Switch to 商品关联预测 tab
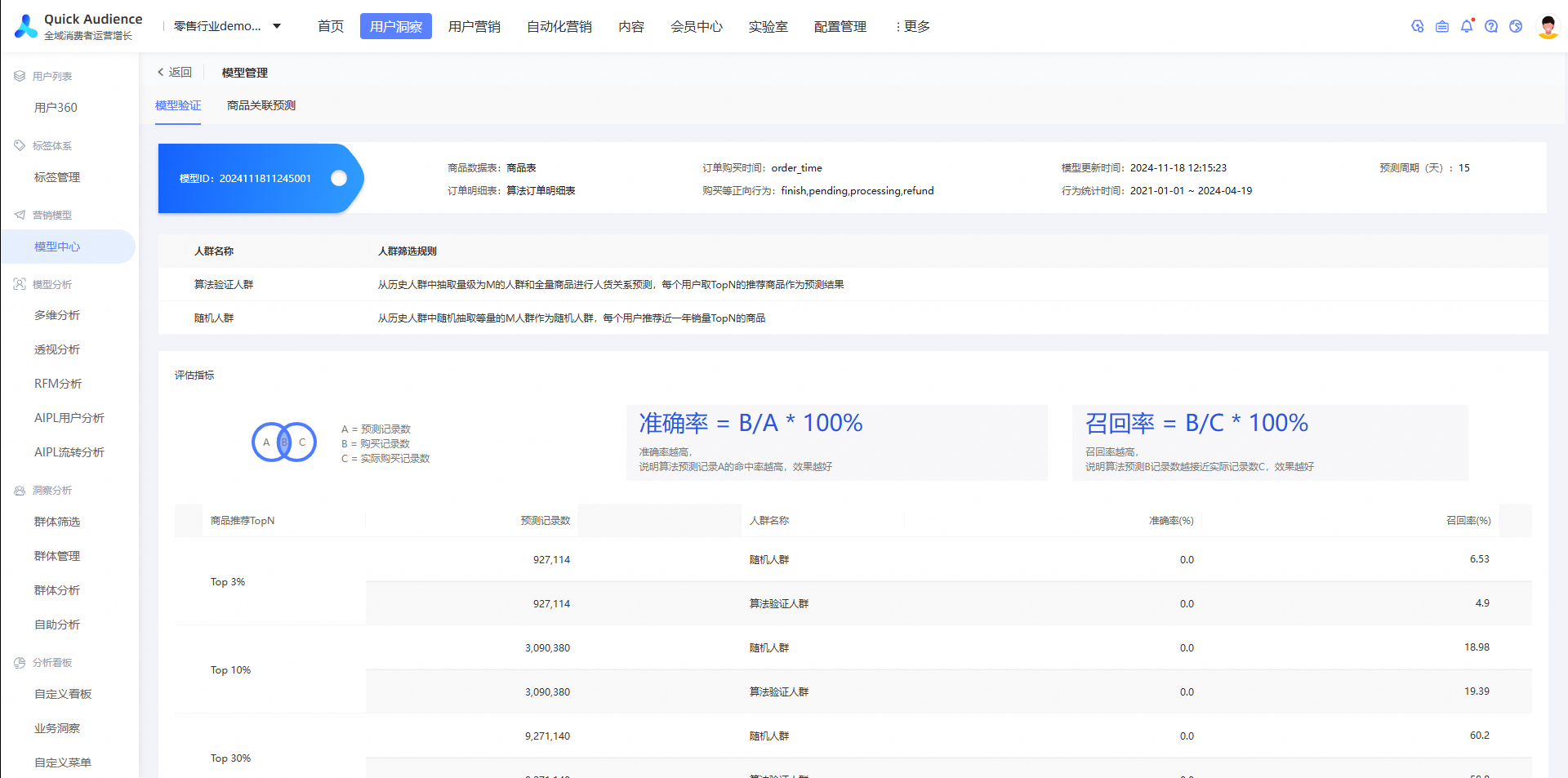The width and height of the screenshot is (1568, 778). coord(261,105)
